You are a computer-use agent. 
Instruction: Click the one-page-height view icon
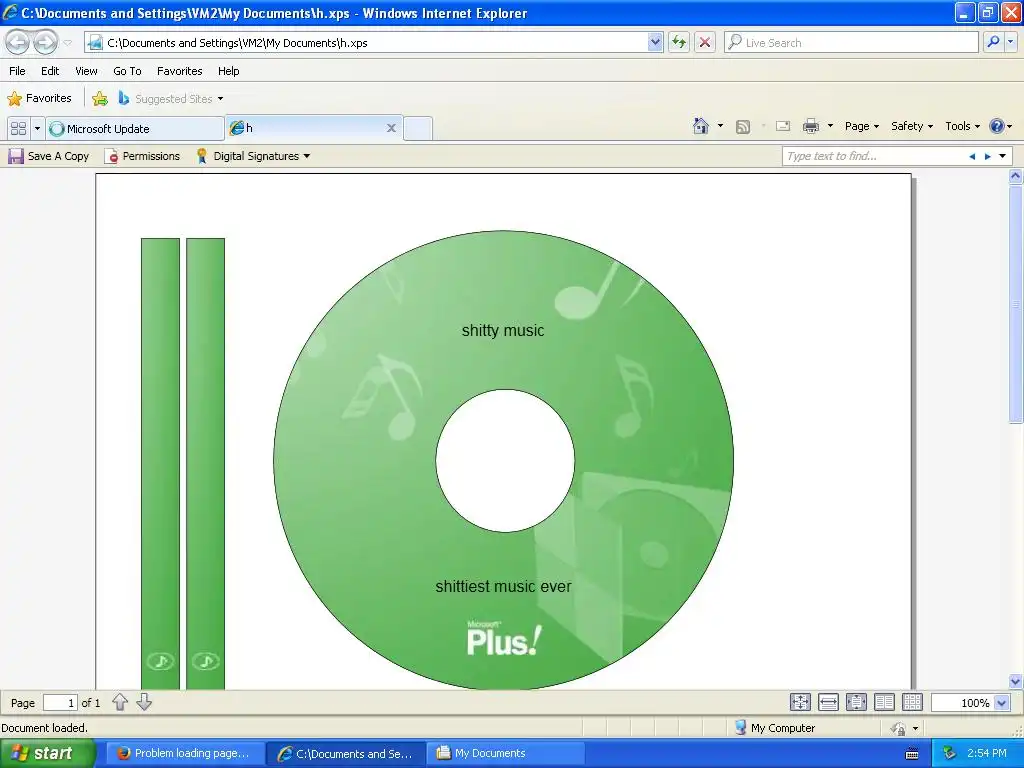(856, 702)
